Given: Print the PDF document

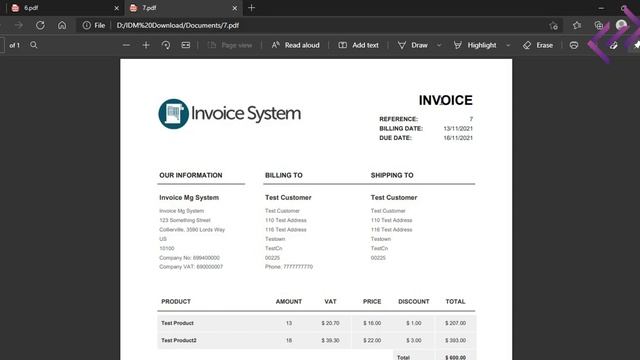Looking at the screenshot, I should coord(574,45).
